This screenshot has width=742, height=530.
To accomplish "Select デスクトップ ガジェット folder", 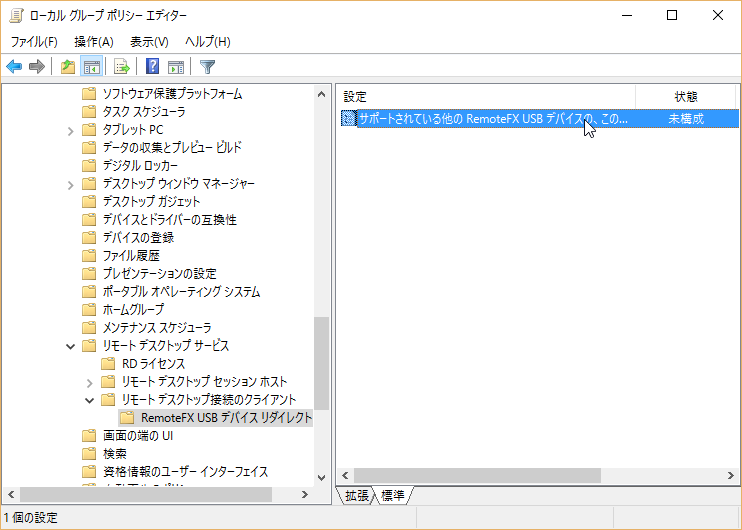I will tap(151, 202).
